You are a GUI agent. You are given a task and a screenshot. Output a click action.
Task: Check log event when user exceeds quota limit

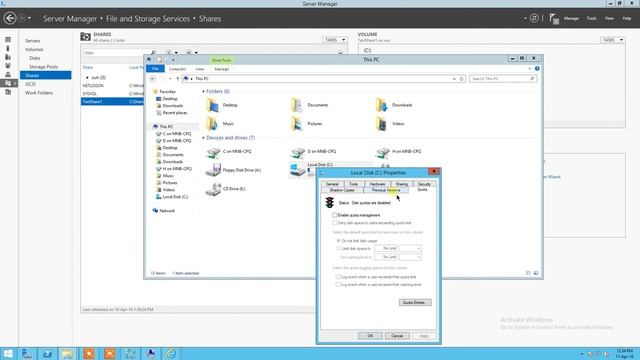[x=338, y=277]
